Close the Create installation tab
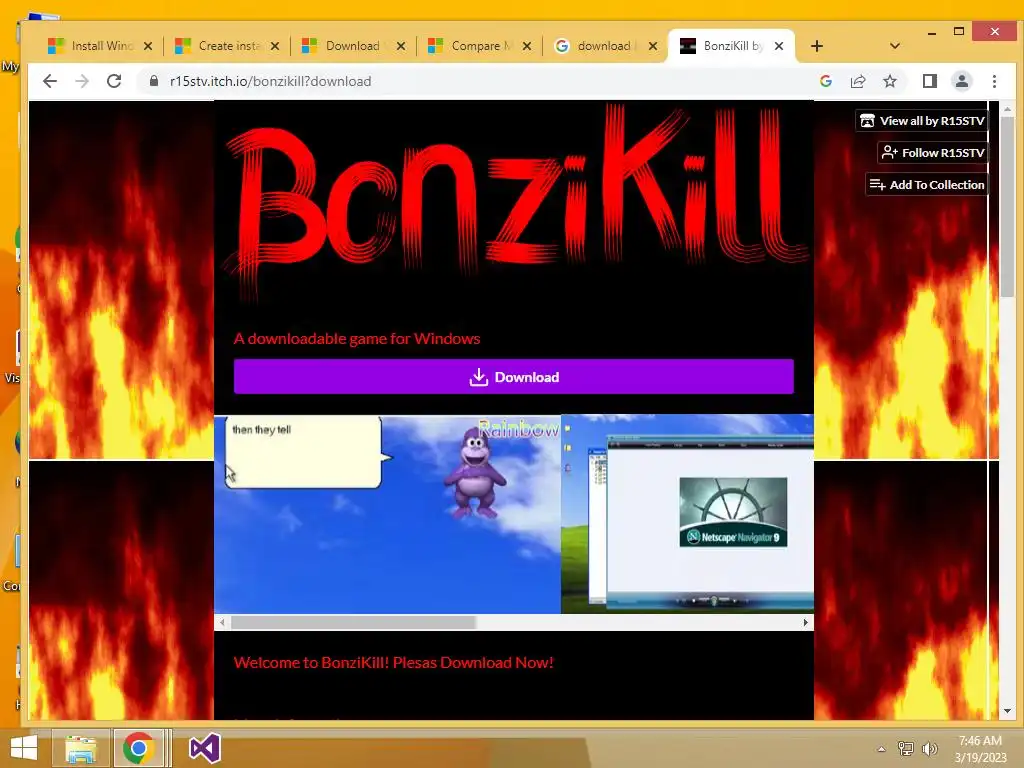Viewport: 1024px width, 768px height. pos(275,46)
